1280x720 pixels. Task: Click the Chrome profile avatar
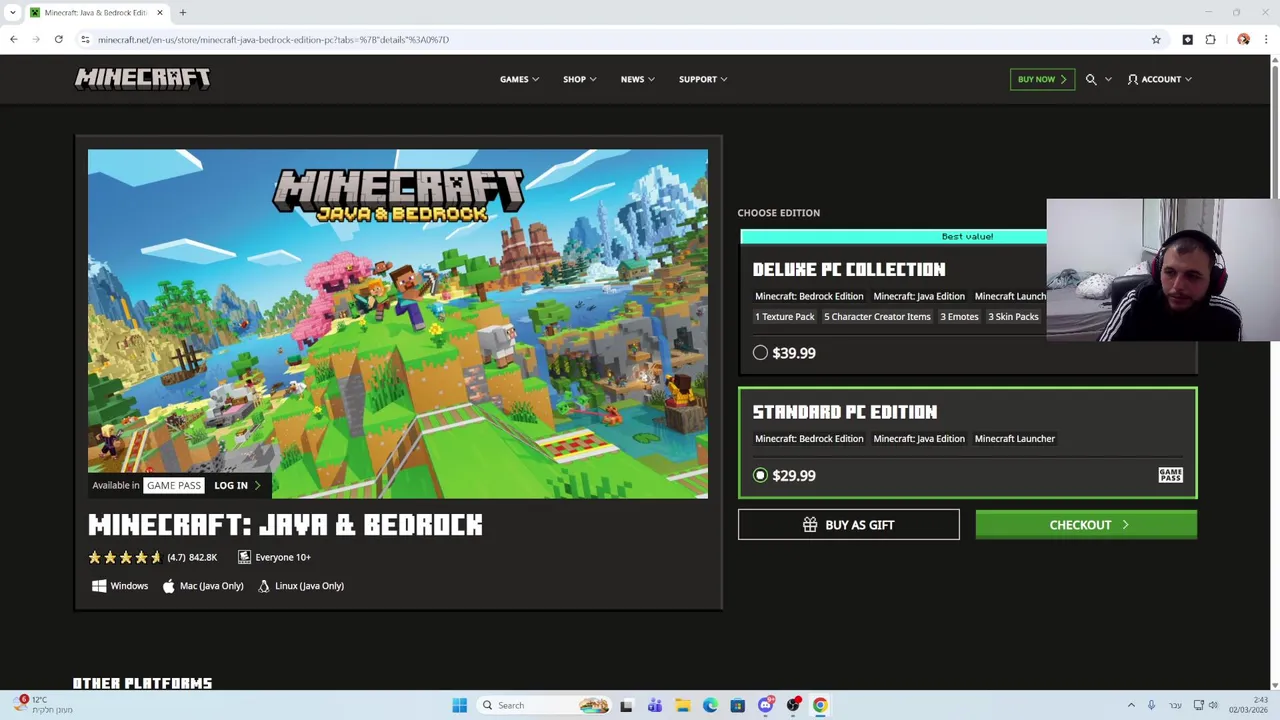[x=1243, y=40]
